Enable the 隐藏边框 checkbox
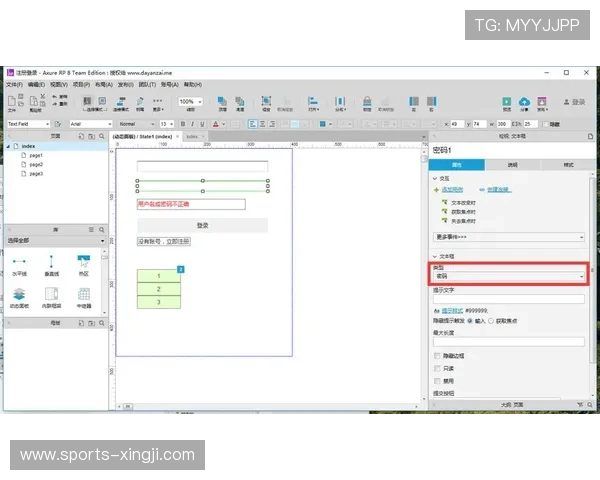 click(436, 355)
